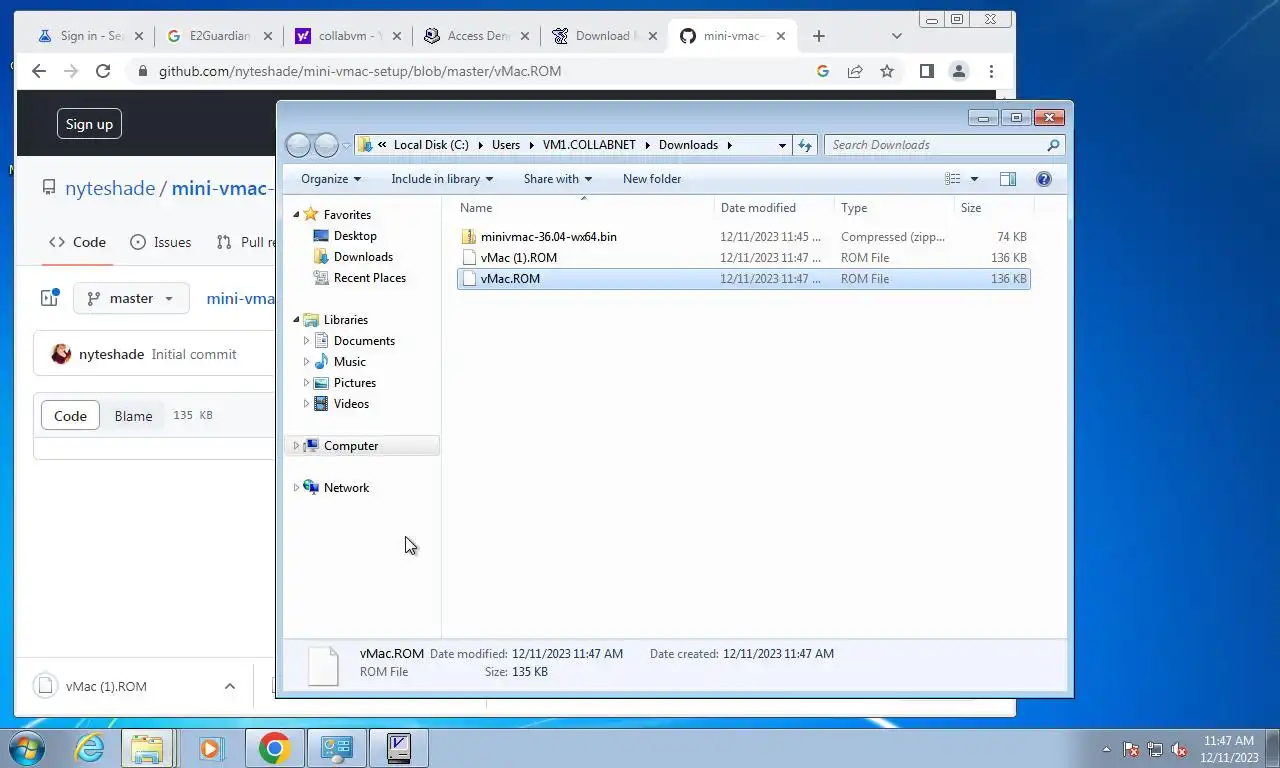Bookmark this page with star icon
Image resolution: width=1280 pixels, height=768 pixels.
tap(887, 71)
